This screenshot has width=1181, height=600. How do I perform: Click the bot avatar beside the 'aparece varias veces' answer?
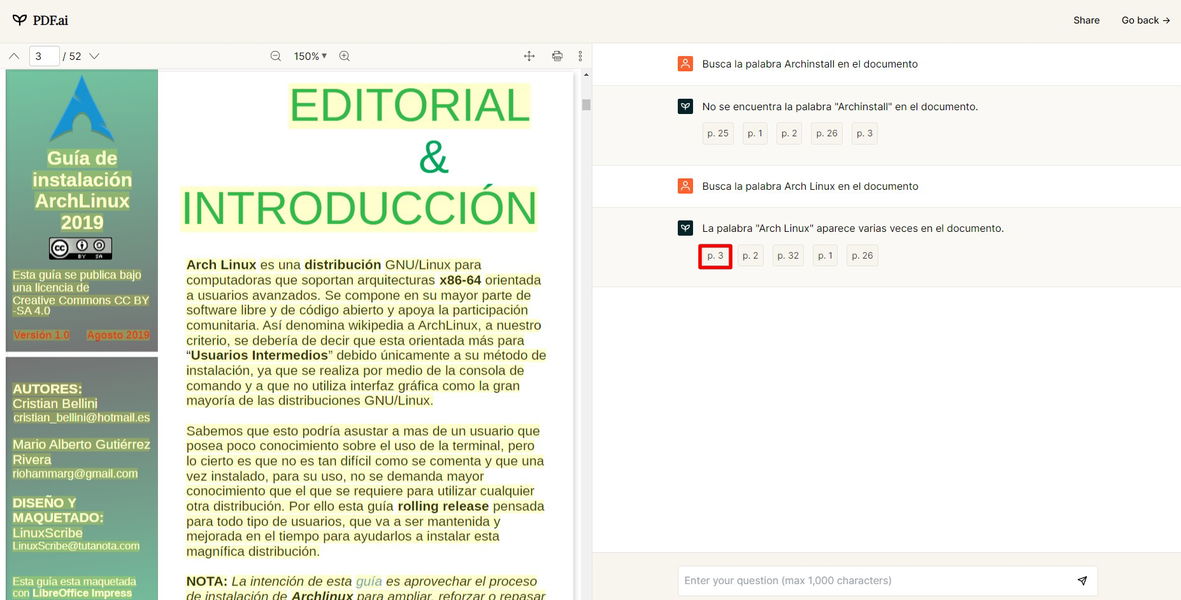(685, 228)
